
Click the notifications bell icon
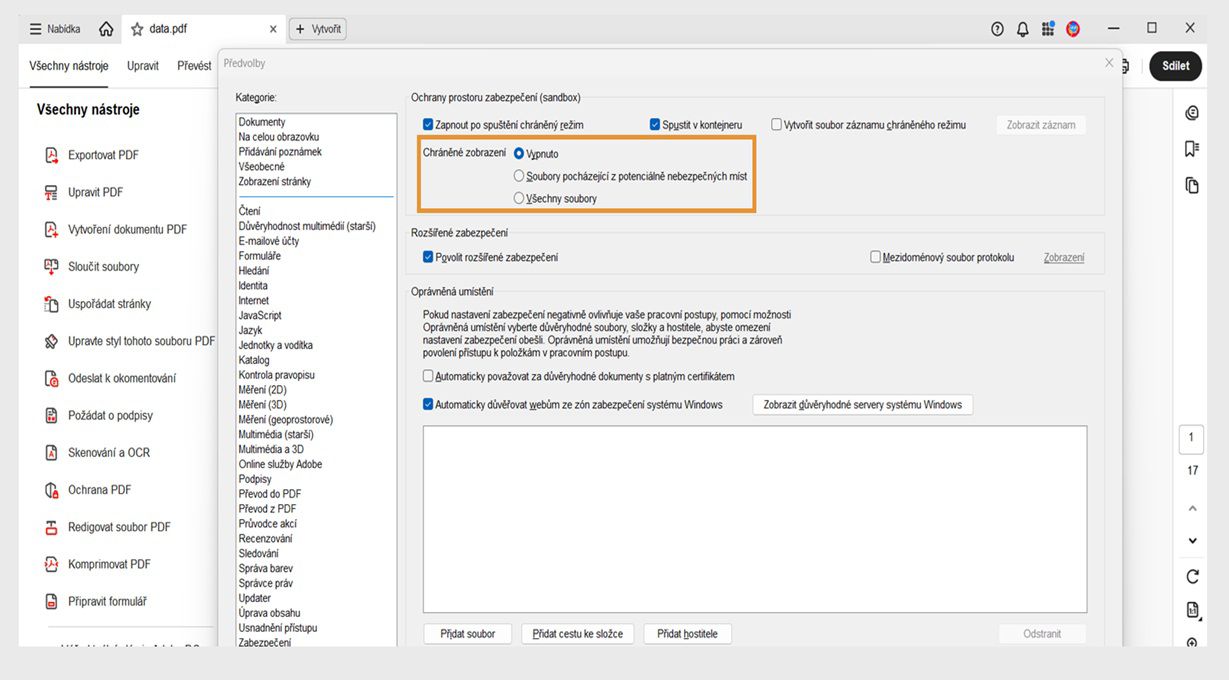tap(1022, 28)
